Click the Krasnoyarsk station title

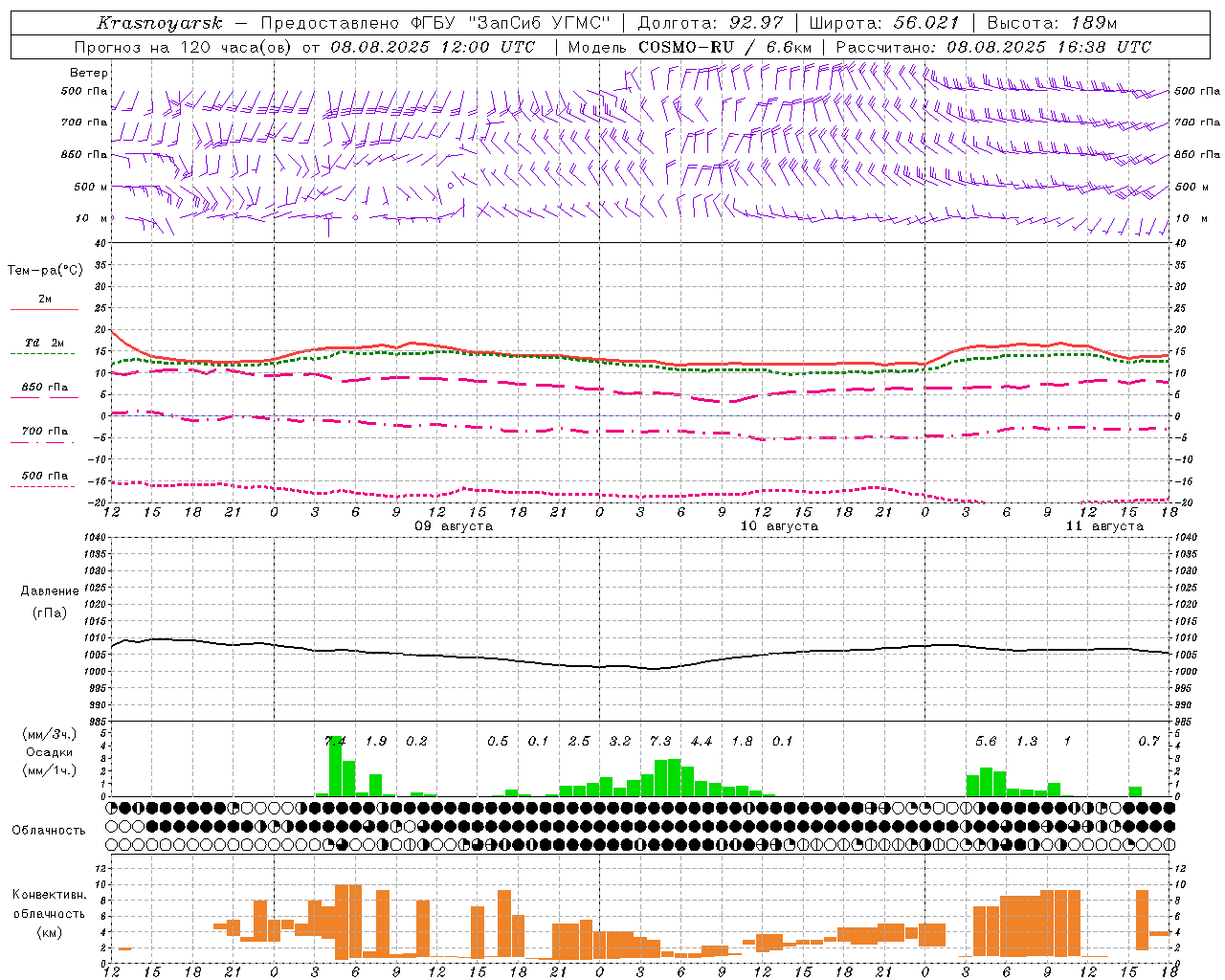[x=160, y=23]
